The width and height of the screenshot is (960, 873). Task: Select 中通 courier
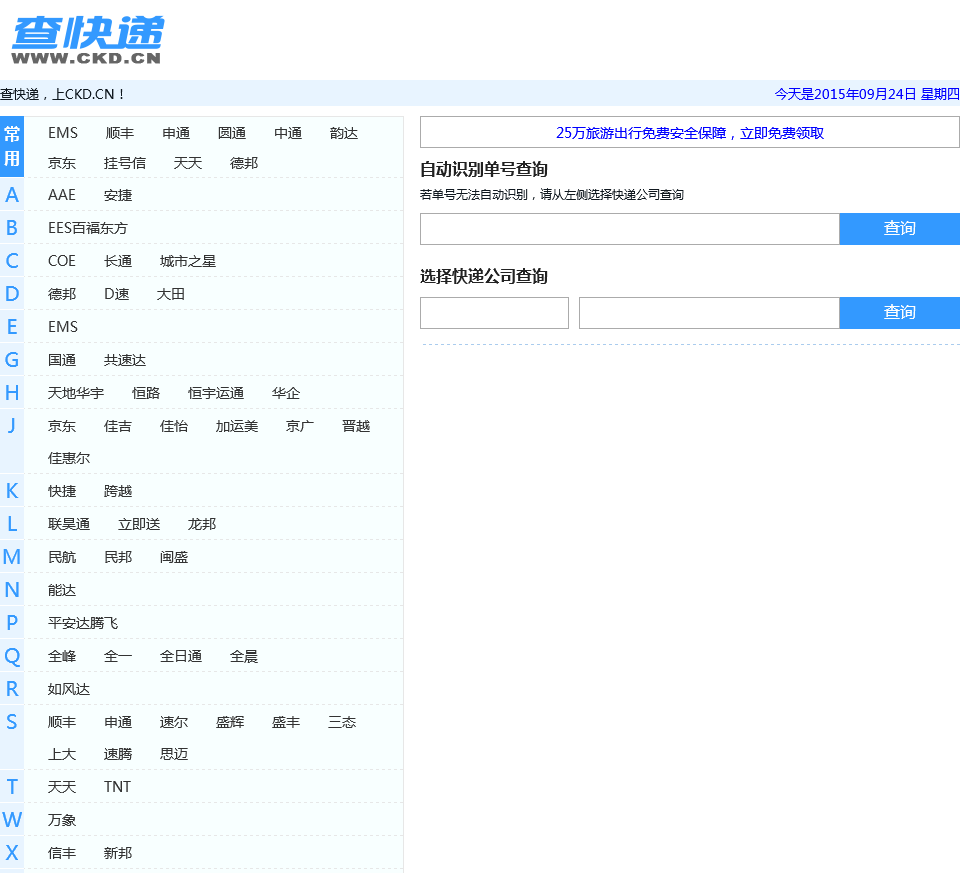point(288,133)
